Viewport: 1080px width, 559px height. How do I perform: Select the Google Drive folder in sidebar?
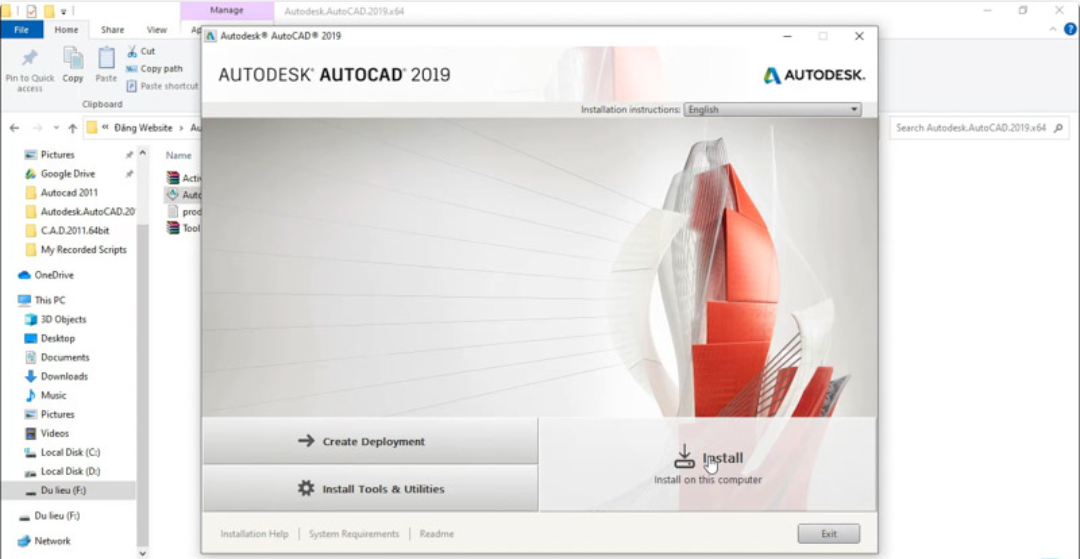coord(67,174)
